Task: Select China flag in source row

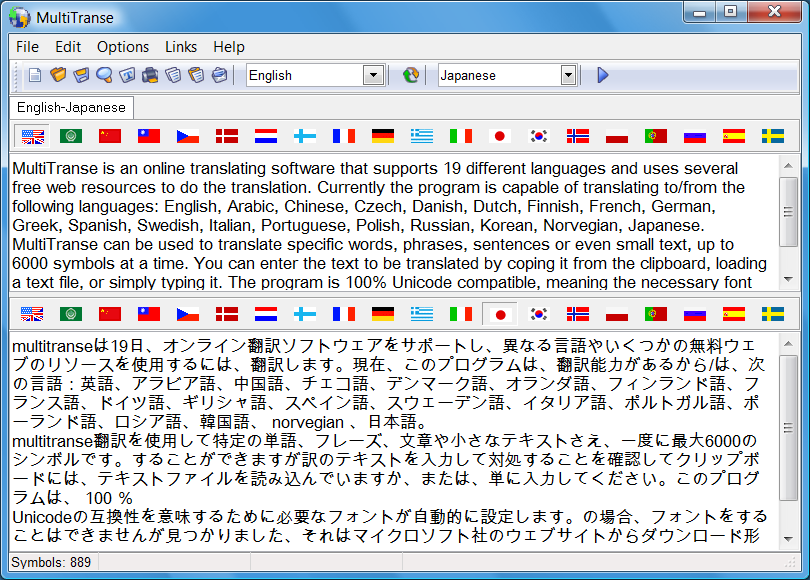Action: 110,136
